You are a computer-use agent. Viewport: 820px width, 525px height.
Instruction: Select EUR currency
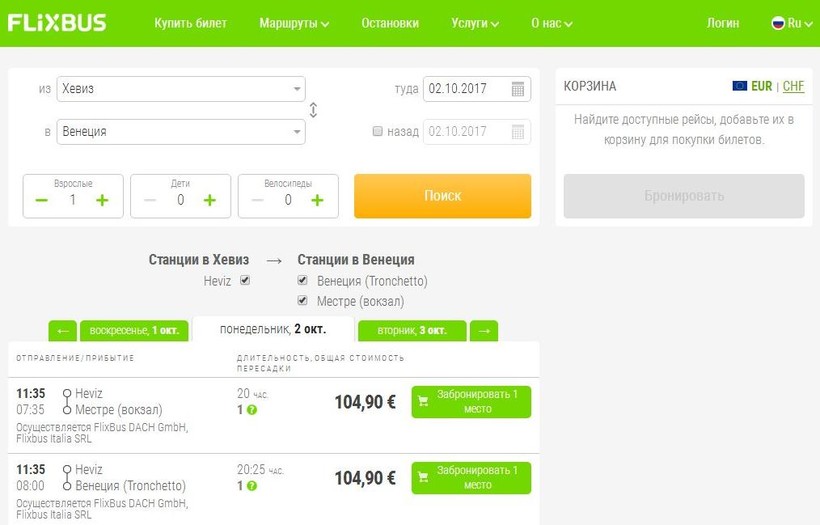click(761, 86)
